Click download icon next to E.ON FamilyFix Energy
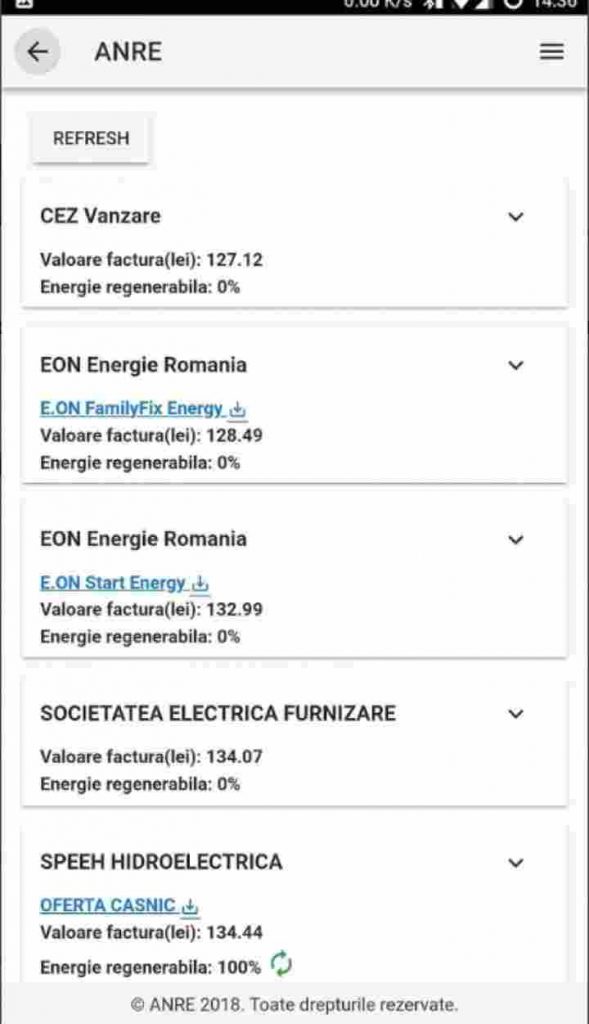This screenshot has width=589, height=1024. tap(238, 409)
